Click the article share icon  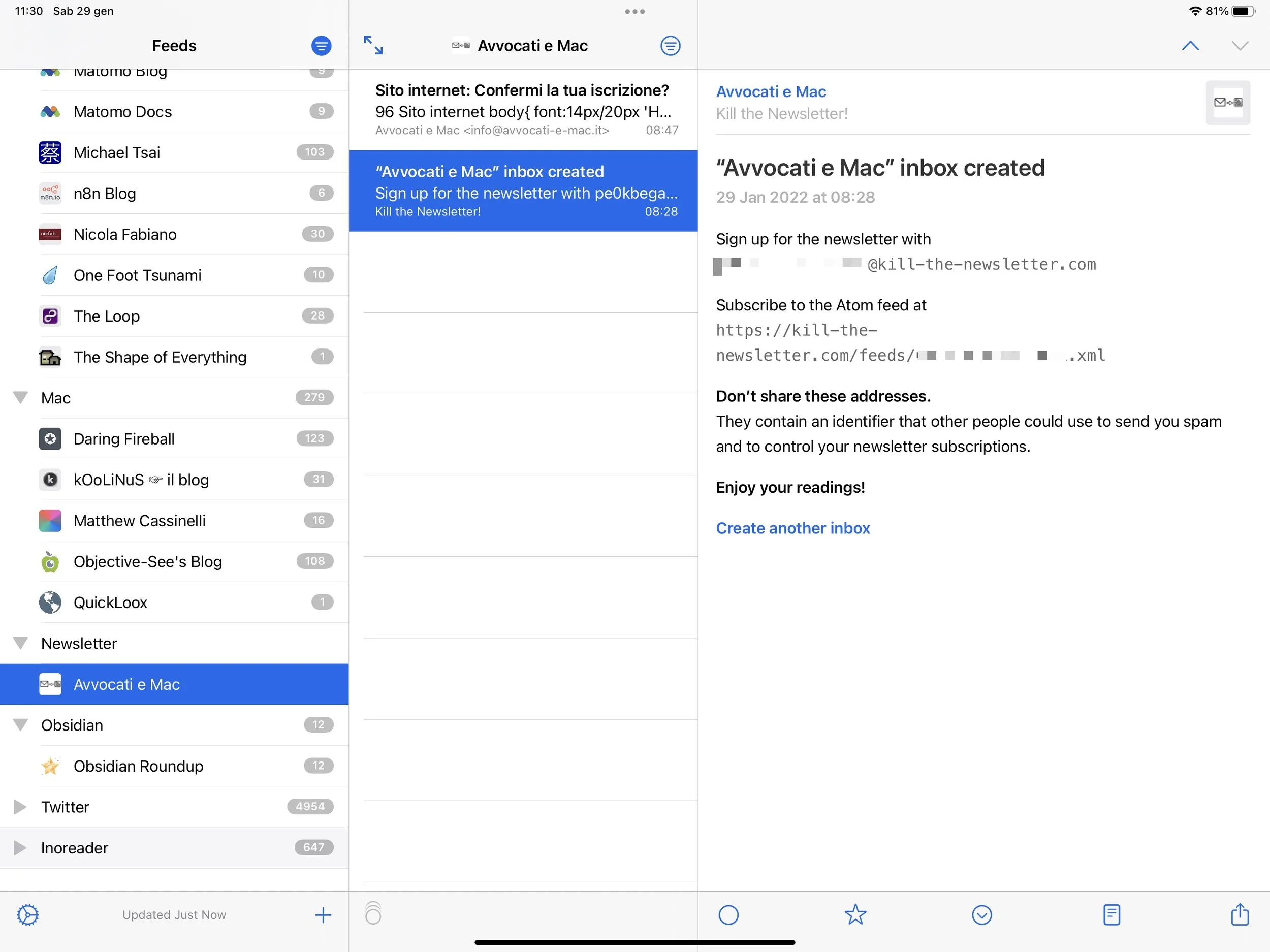coord(1240,915)
